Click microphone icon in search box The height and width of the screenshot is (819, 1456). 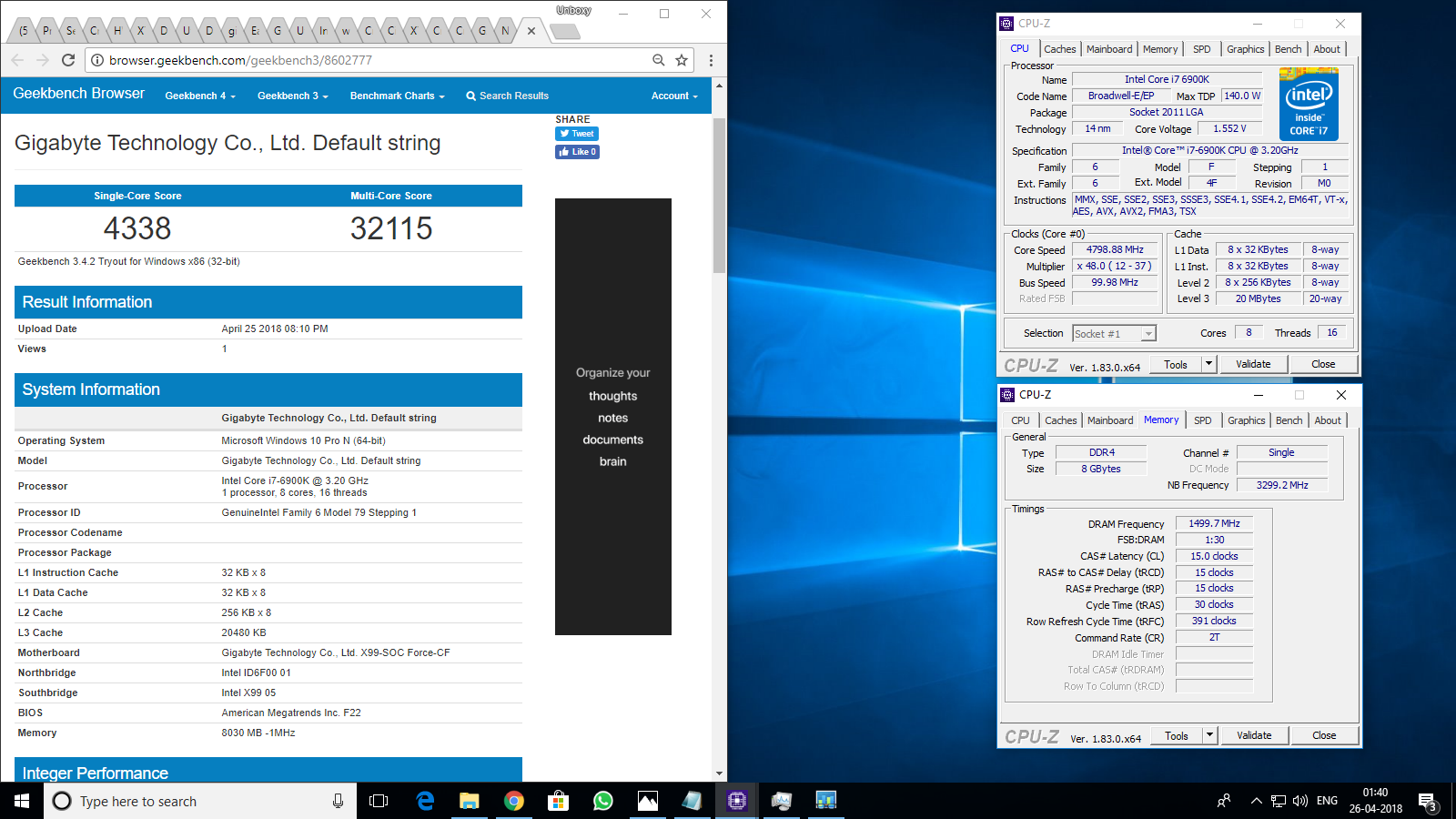[x=338, y=801]
